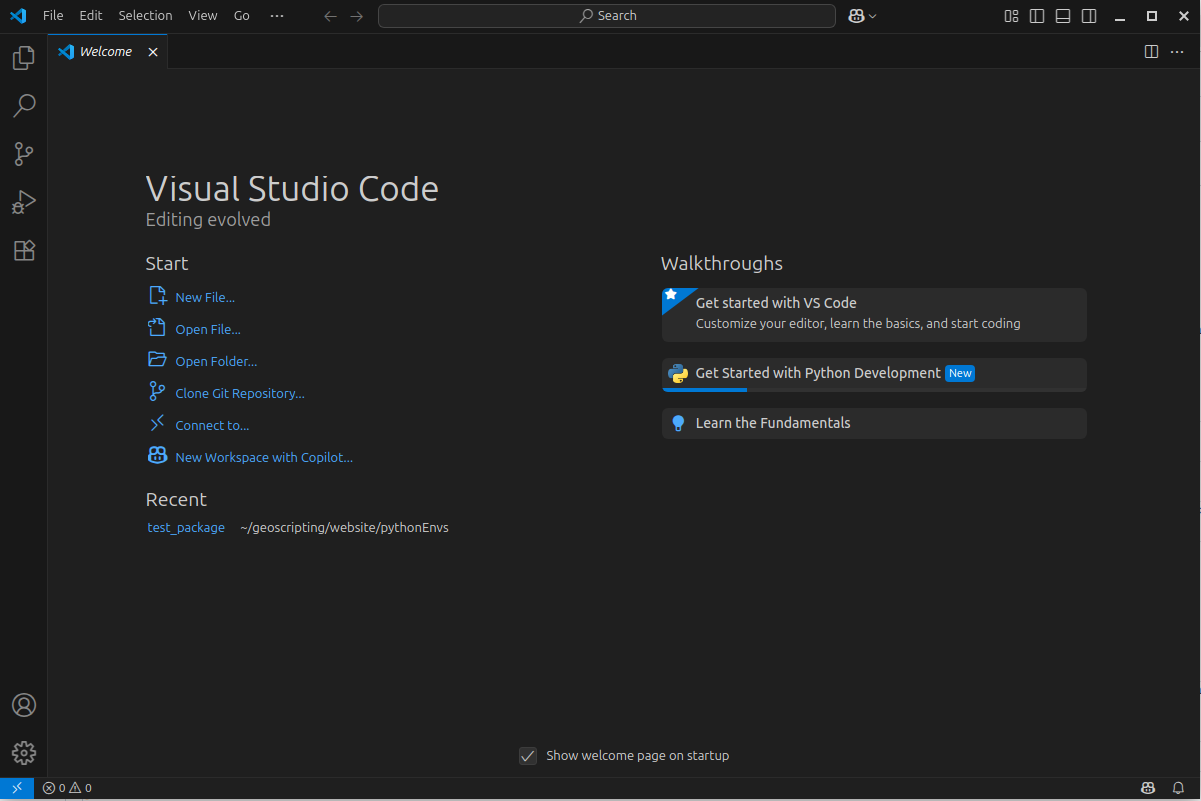The height and width of the screenshot is (801, 1201).
Task: Click the Open Folder icon
Action: [x=157, y=359]
